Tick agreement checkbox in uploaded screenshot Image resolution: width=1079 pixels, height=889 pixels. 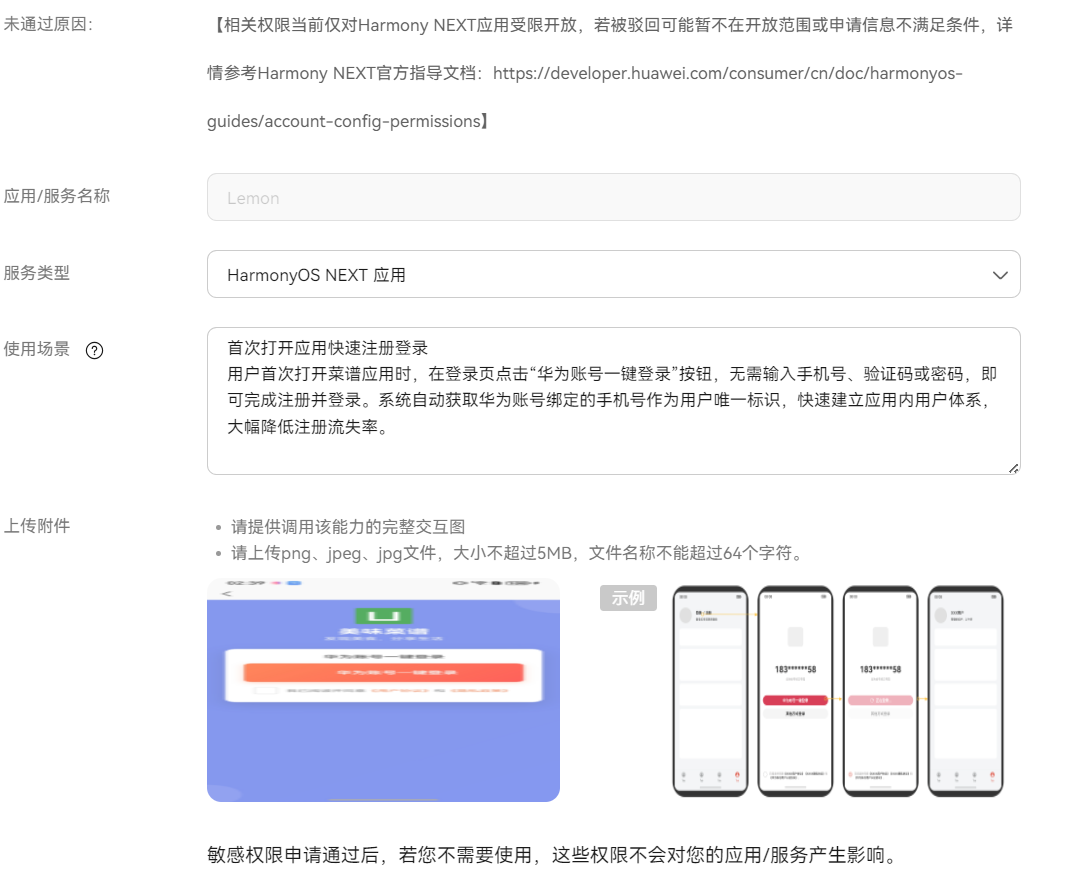264,691
